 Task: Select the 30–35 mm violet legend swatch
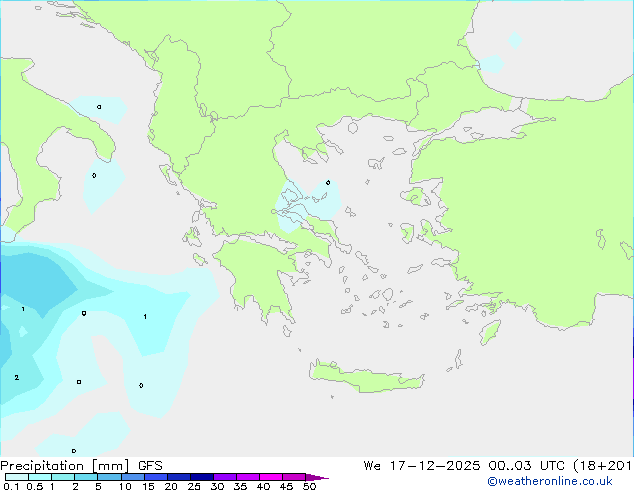225,477
